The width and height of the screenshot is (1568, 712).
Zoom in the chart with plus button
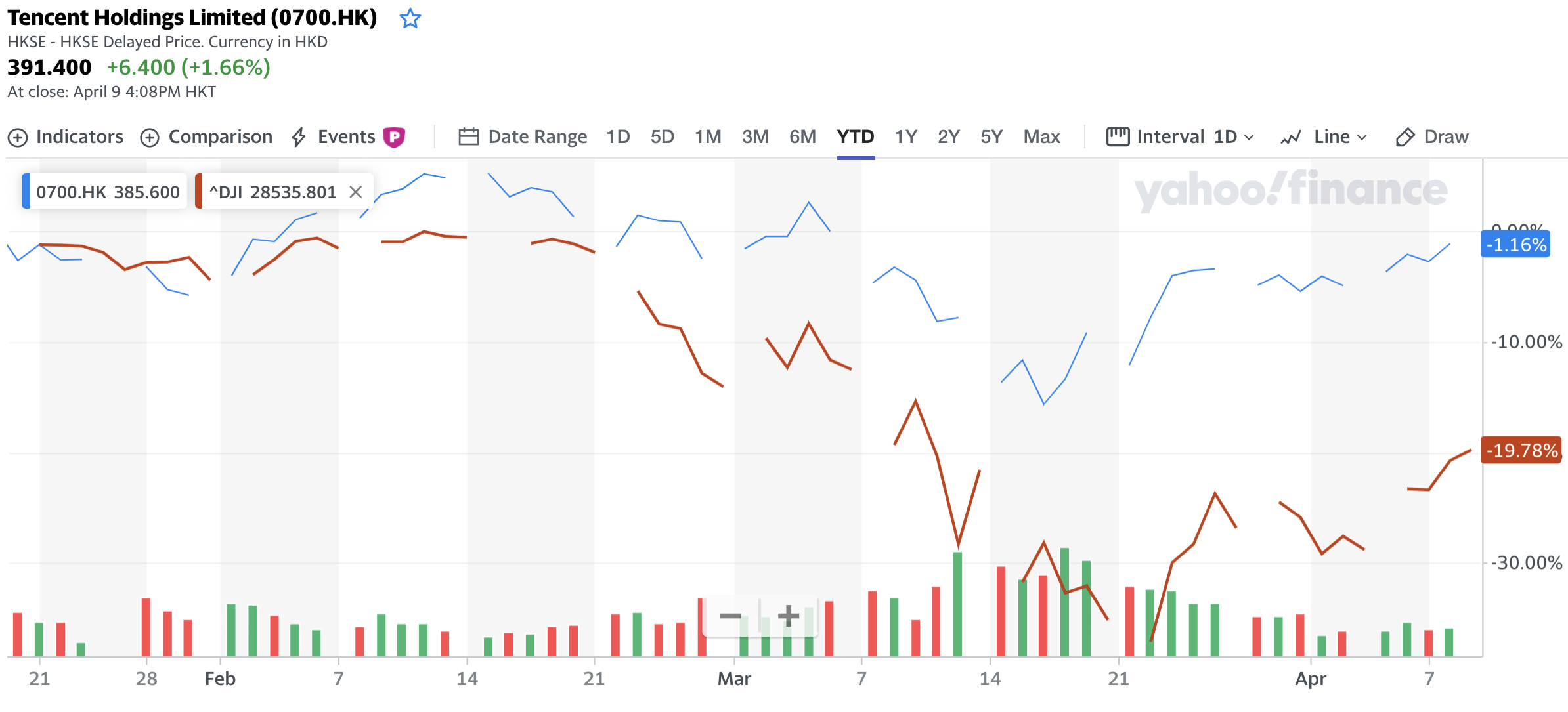point(789,616)
